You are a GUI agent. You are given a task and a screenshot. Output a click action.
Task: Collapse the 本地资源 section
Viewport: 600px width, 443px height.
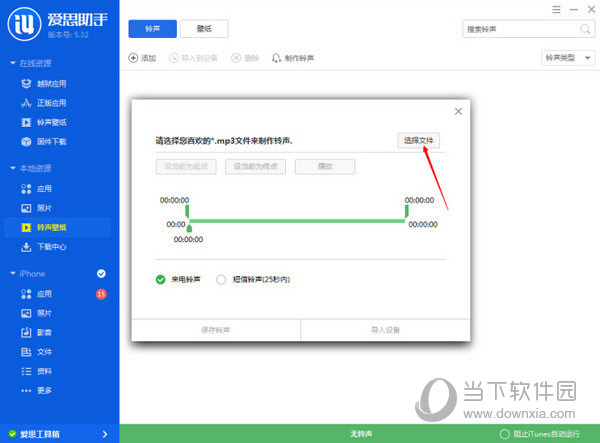[x=13, y=168]
